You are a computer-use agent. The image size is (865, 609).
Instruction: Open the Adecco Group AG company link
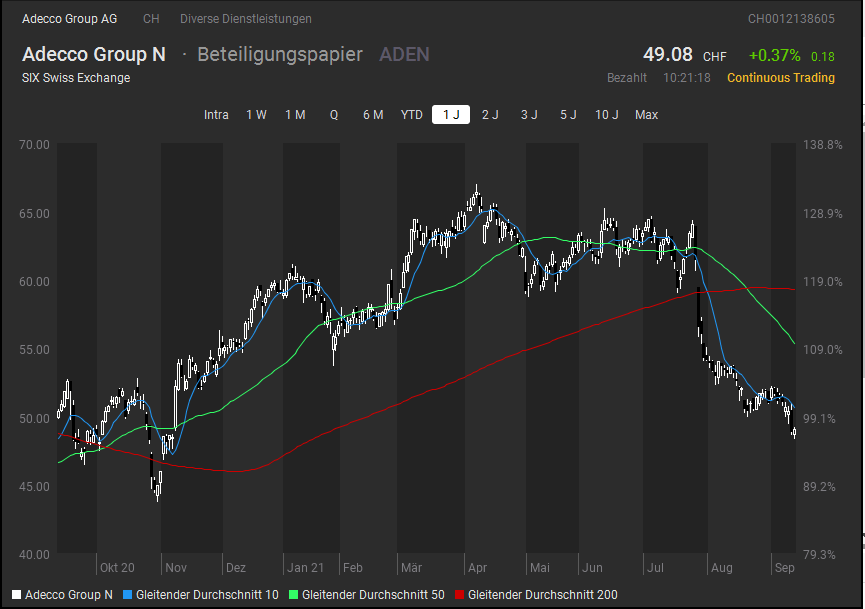pos(69,18)
